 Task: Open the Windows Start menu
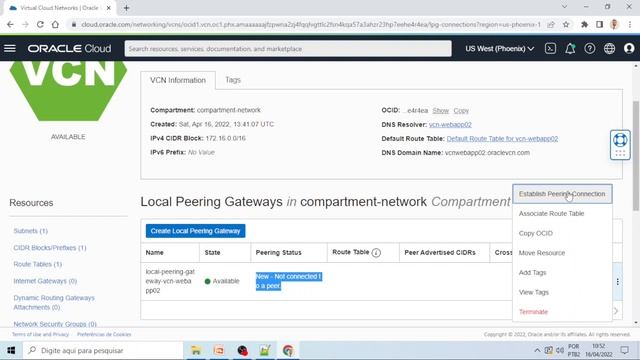(x=11, y=351)
